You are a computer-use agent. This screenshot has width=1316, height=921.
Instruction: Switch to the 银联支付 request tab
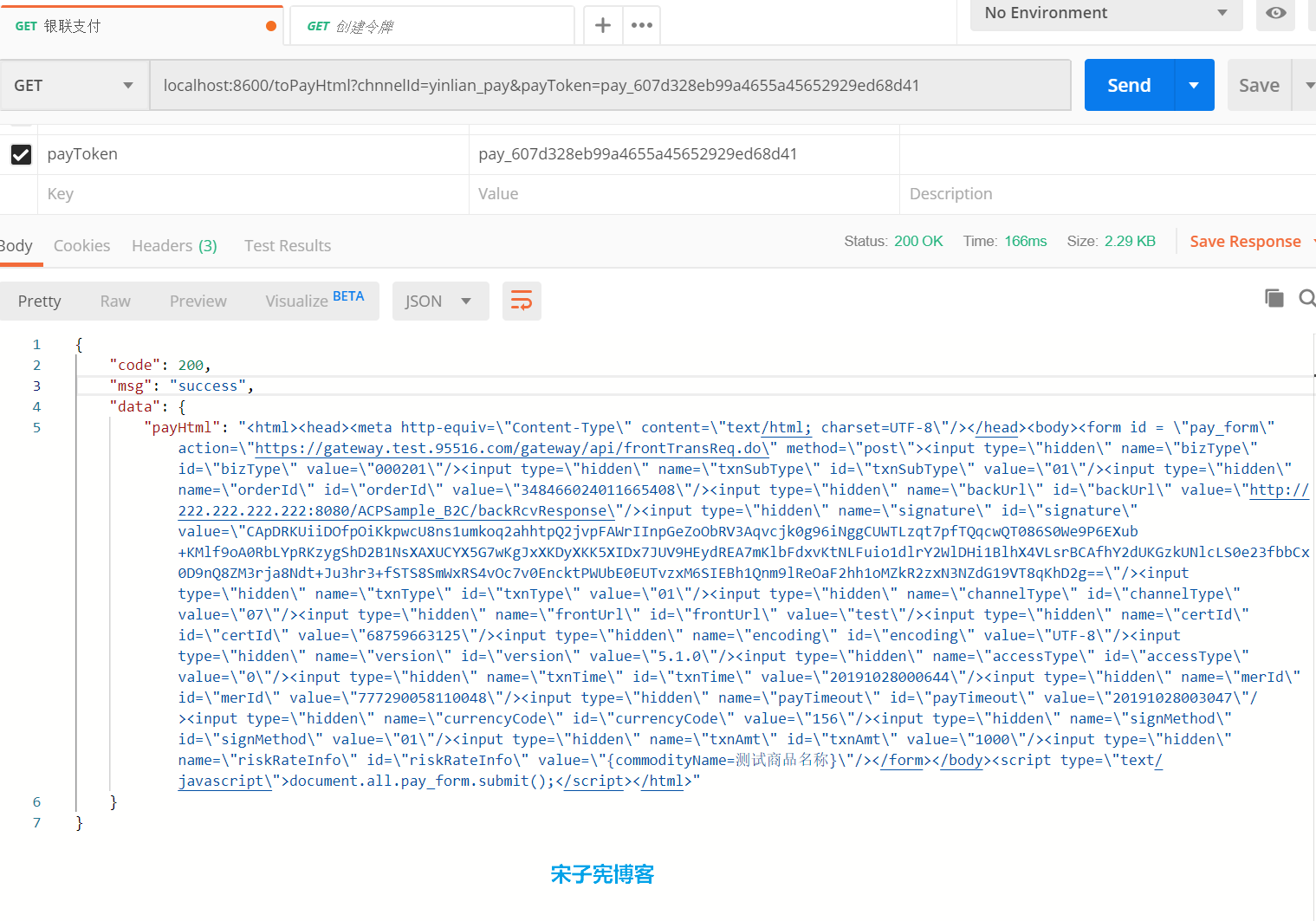point(141,26)
